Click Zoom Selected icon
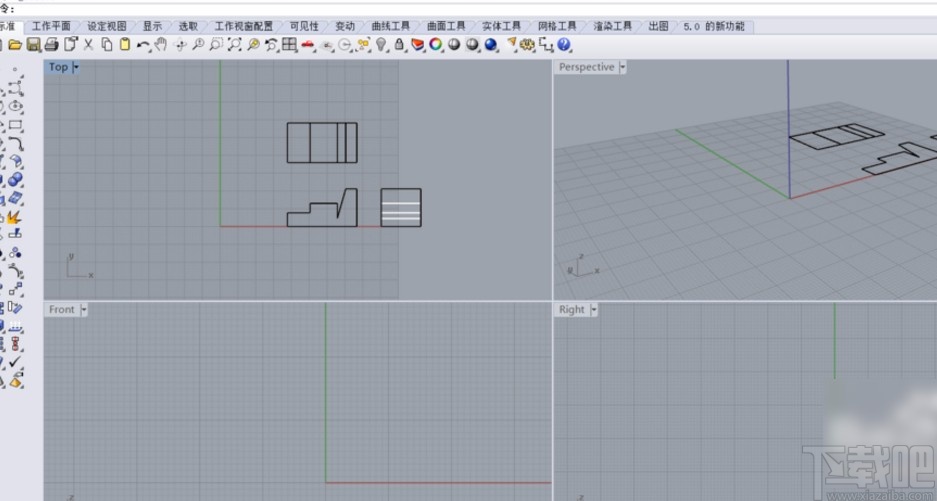Viewport: 937px width, 501px height. [253, 45]
